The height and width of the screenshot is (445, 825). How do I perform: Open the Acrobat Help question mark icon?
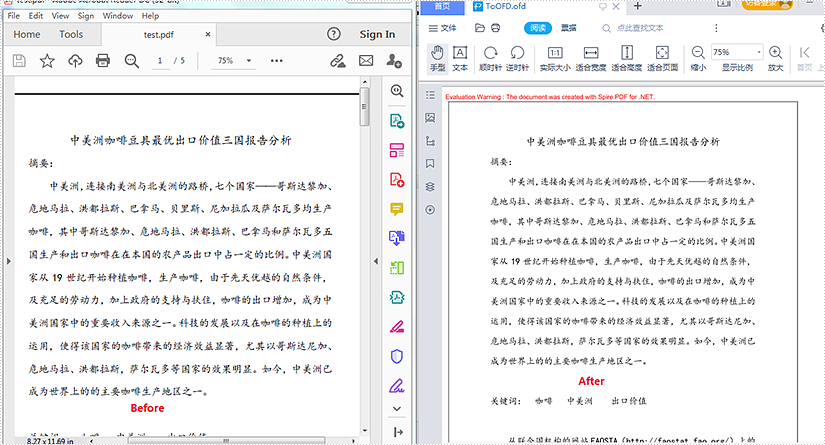pyautogui.click(x=334, y=34)
